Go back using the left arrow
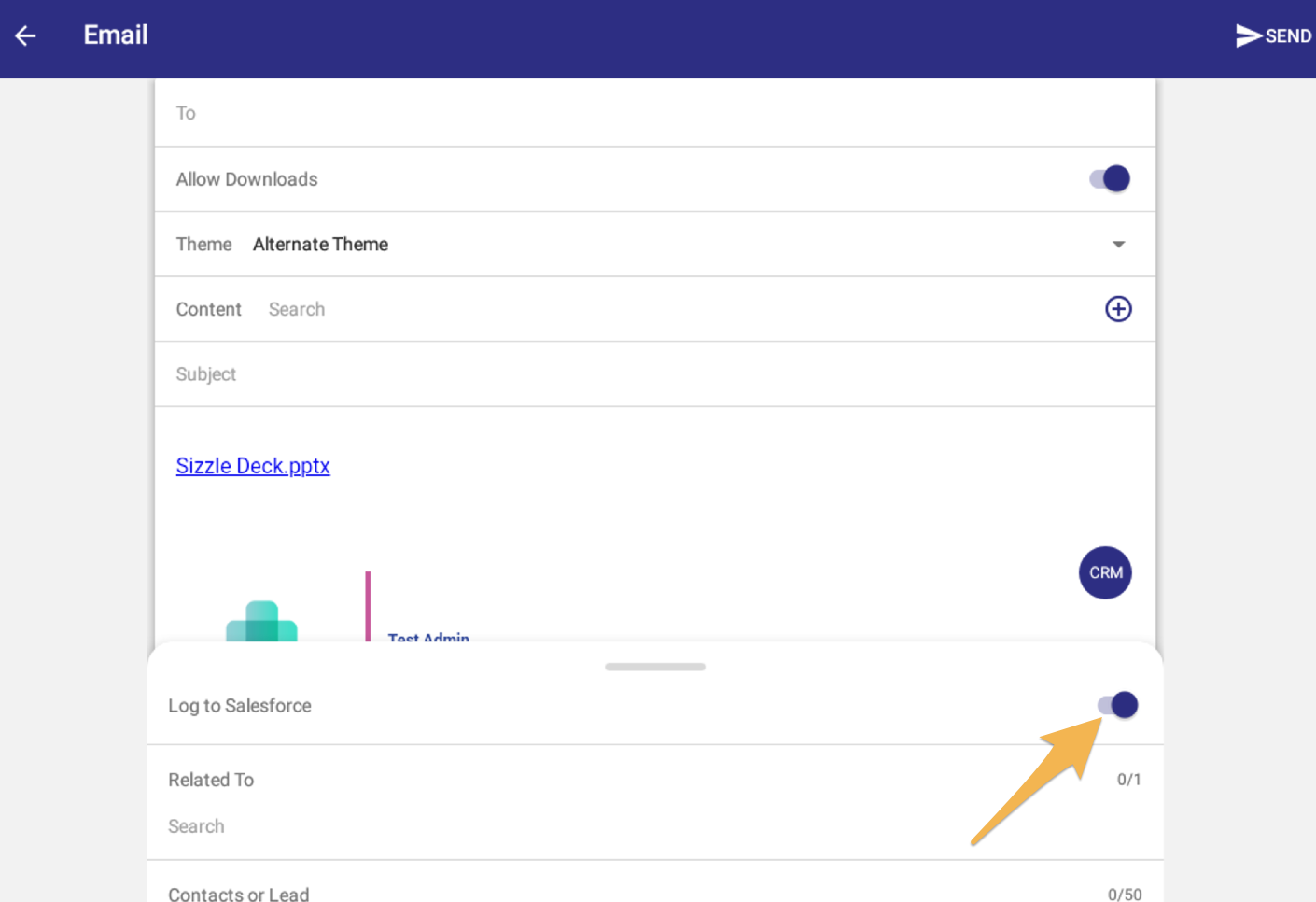 pyautogui.click(x=25, y=35)
